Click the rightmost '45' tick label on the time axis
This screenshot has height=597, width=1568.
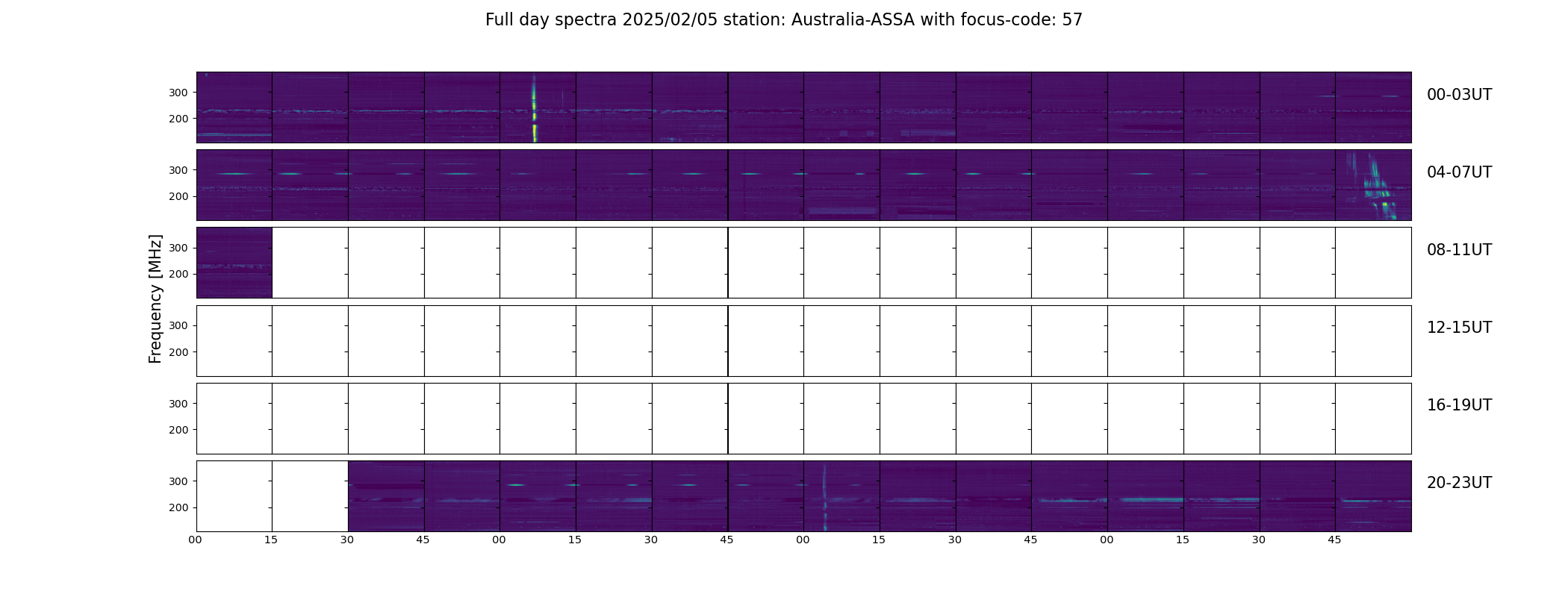point(1334,540)
